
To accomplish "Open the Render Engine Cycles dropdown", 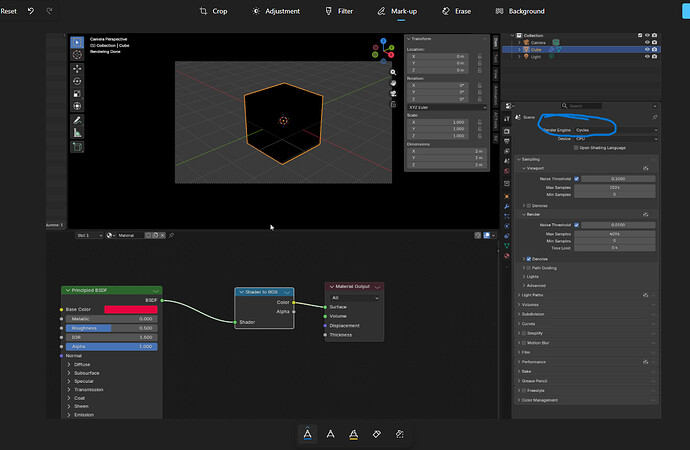I will click(x=616, y=130).
